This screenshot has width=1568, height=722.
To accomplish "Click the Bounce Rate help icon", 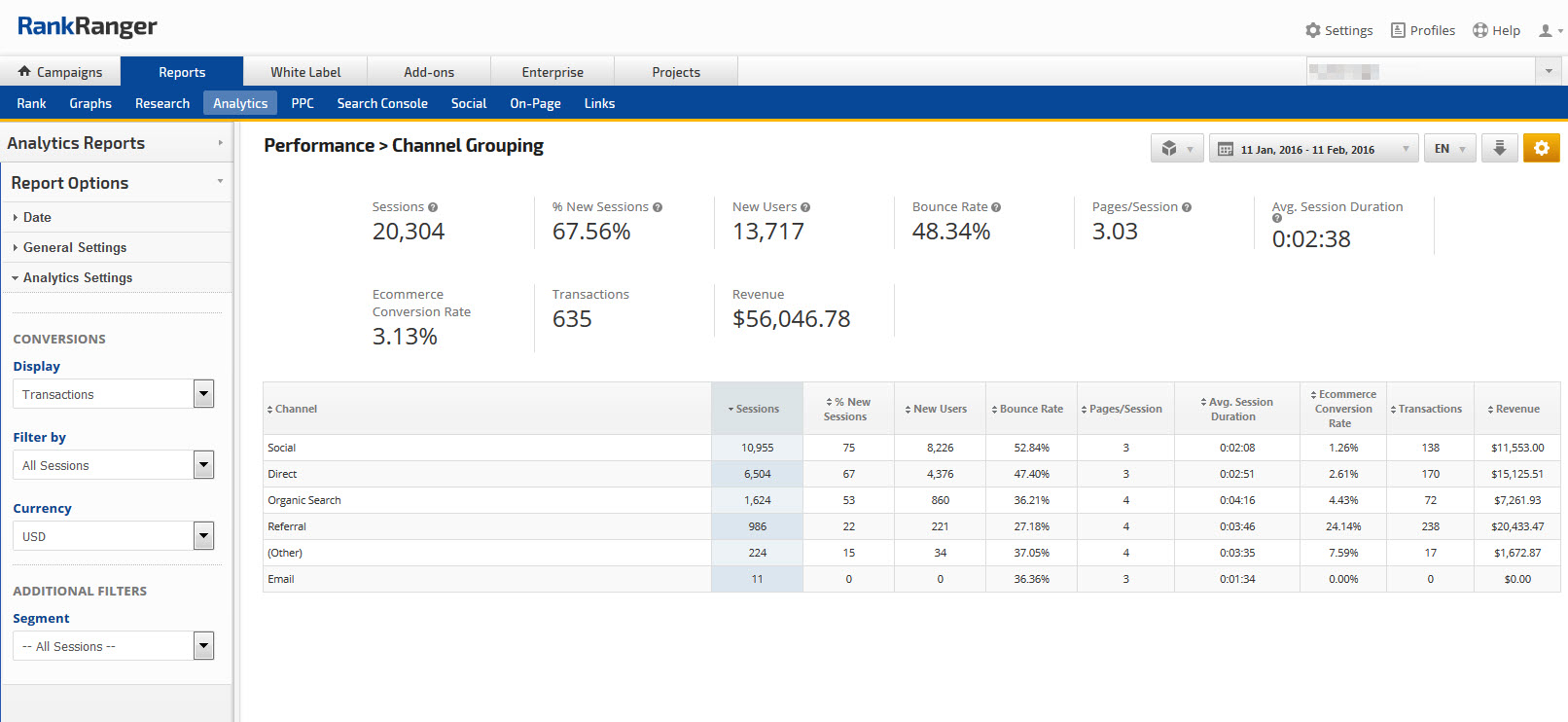I will [996, 207].
